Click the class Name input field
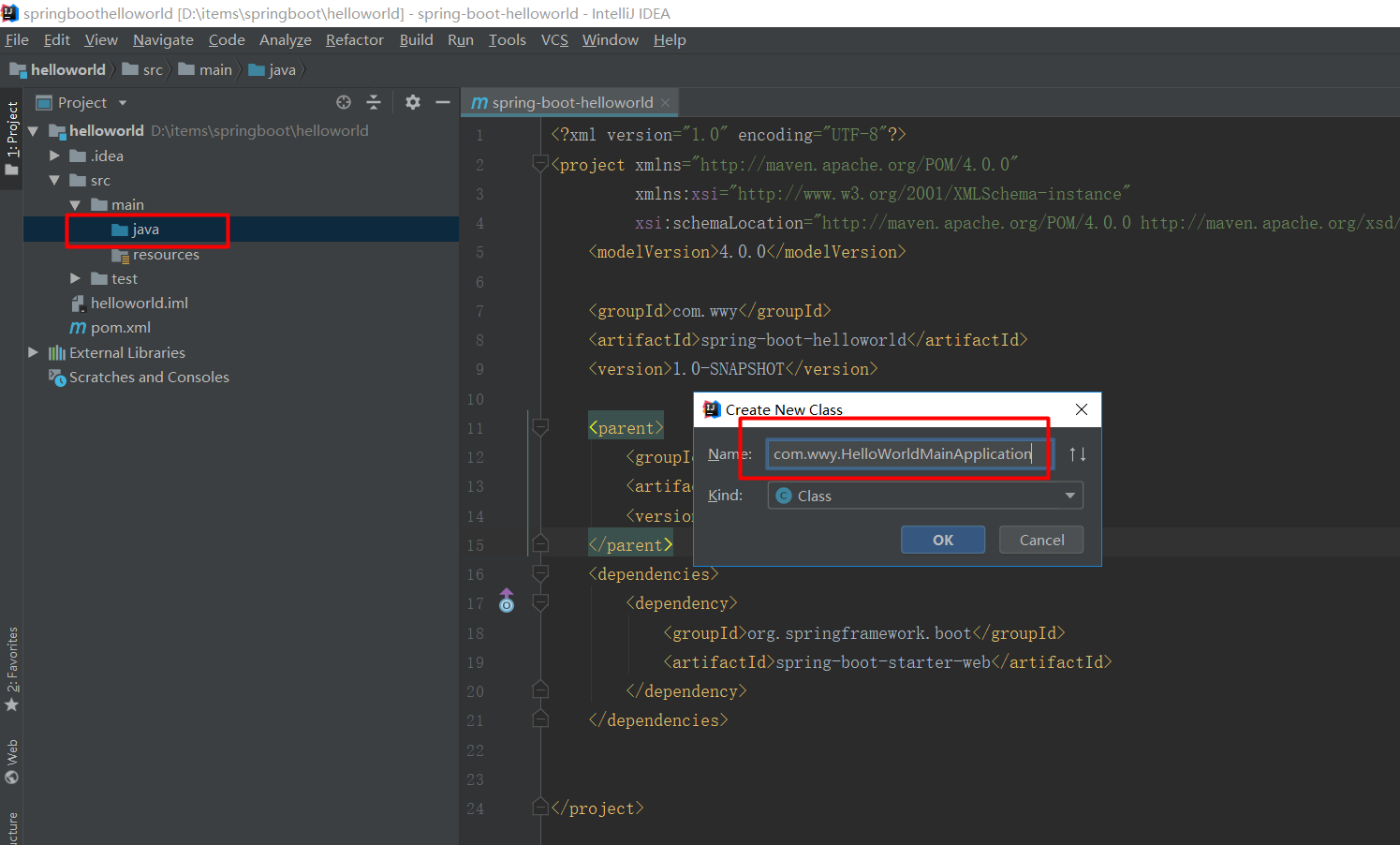Viewport: 1400px width, 845px height. 909,453
